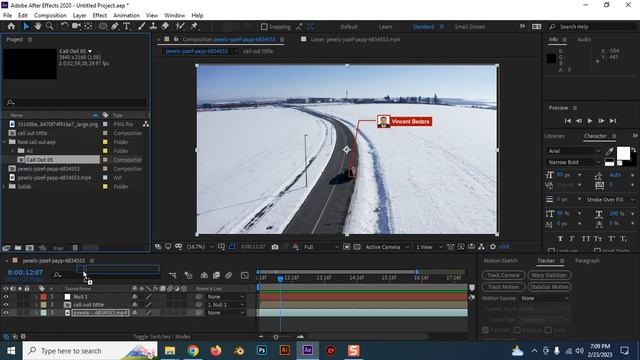Image resolution: width=640 pixels, height=360 pixels.
Task: Select the Ellipse shape tool
Action: coord(102,27)
